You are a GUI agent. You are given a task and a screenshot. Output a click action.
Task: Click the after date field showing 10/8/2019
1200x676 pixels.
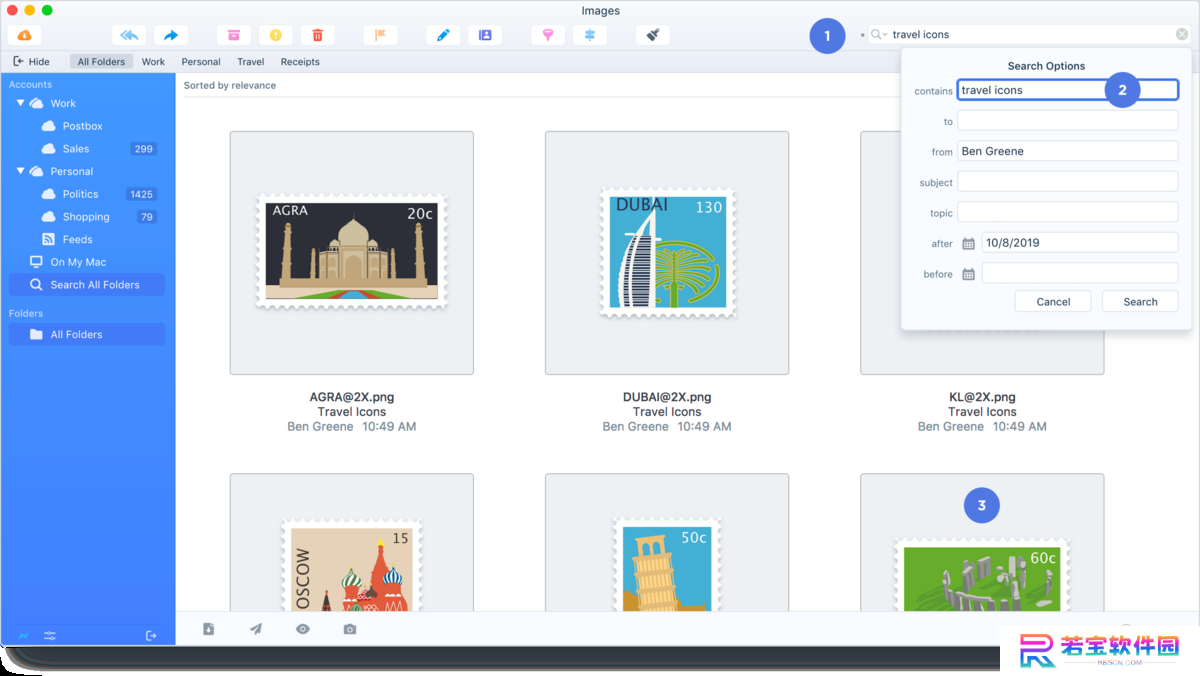pos(1080,243)
